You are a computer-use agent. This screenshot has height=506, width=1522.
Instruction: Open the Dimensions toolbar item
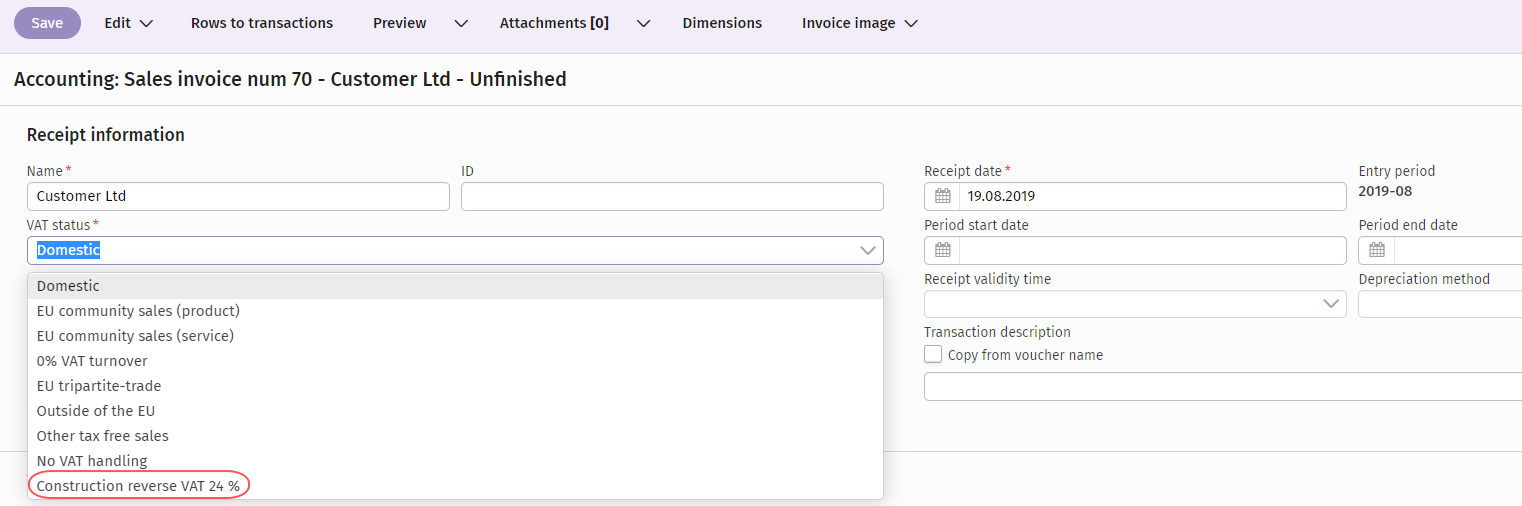click(x=722, y=23)
